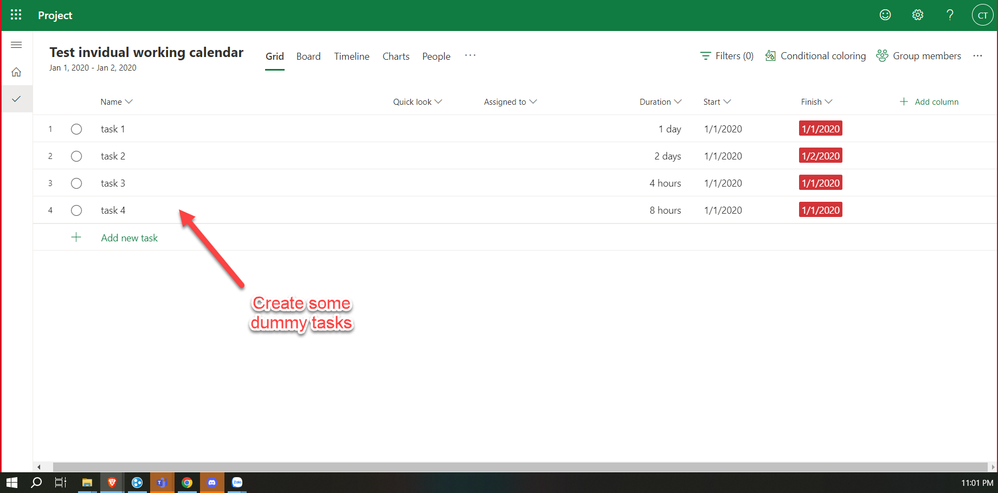Click Add column text
The image size is (998, 493).
[936, 102]
